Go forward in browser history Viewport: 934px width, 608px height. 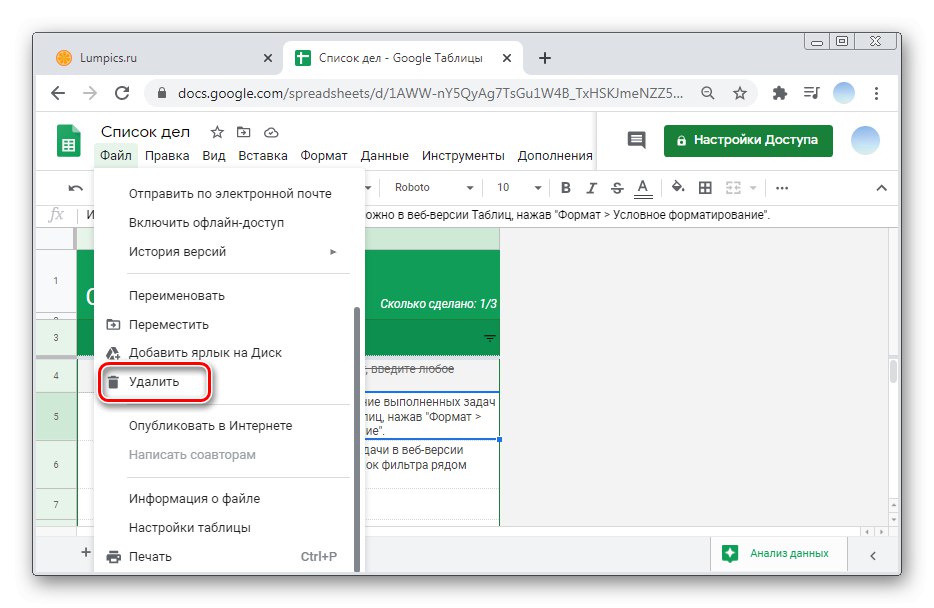coord(90,93)
